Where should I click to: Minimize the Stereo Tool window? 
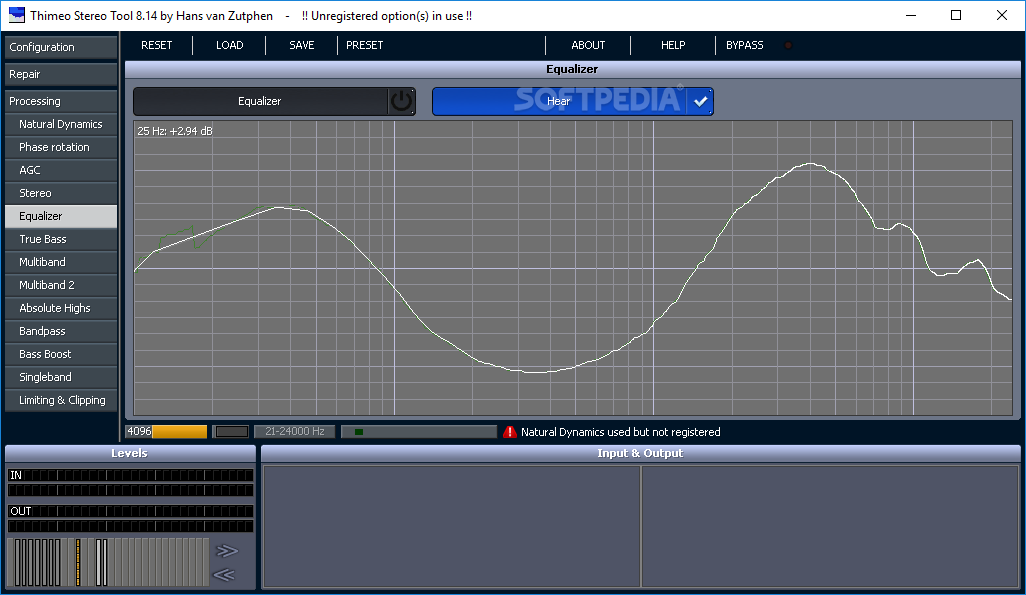click(x=910, y=15)
